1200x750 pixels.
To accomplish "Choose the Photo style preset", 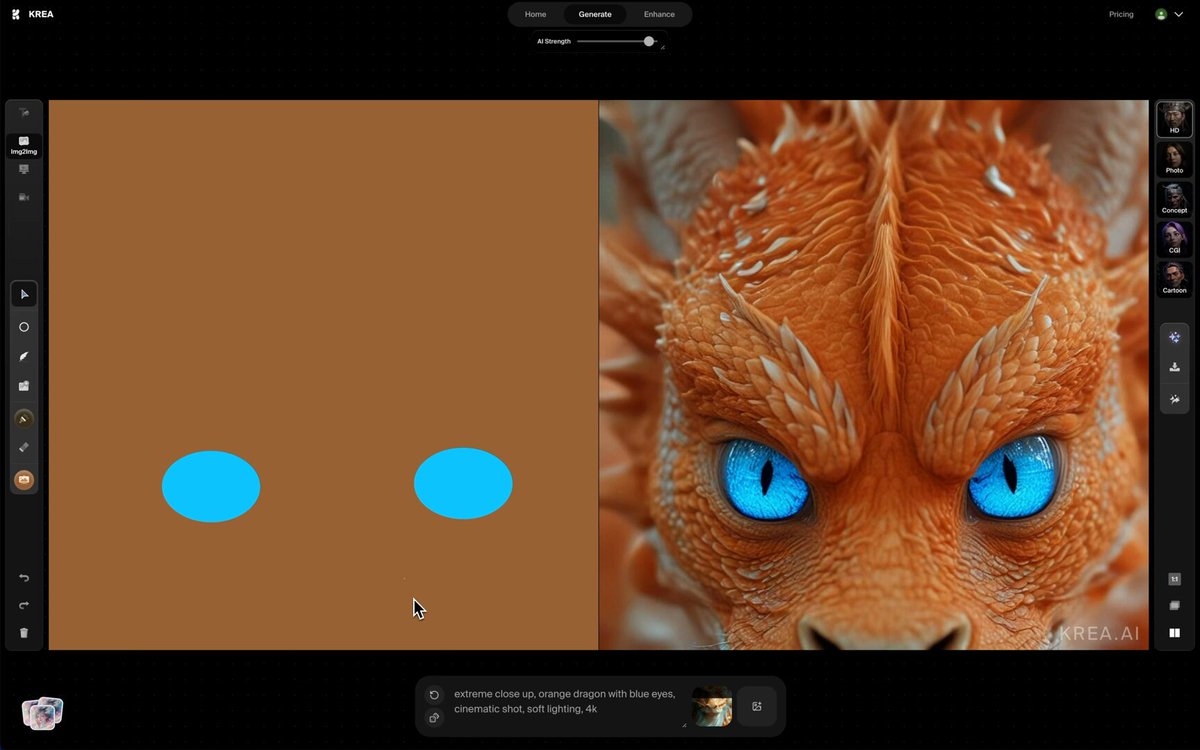I will [x=1174, y=159].
